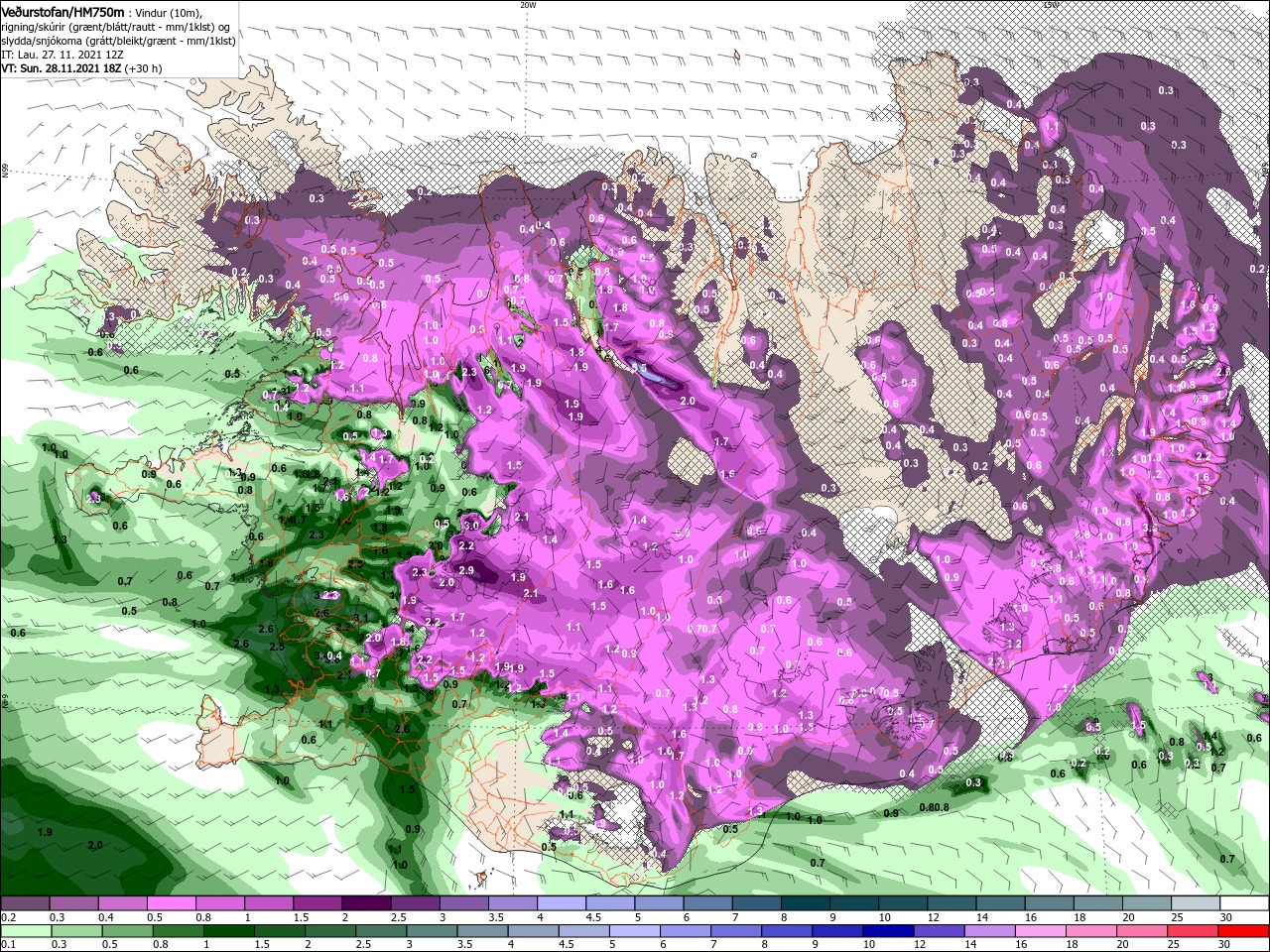
Task: Select the 'IT: Lau. 27. 11. 2021 12Z' line
Action: point(62,55)
